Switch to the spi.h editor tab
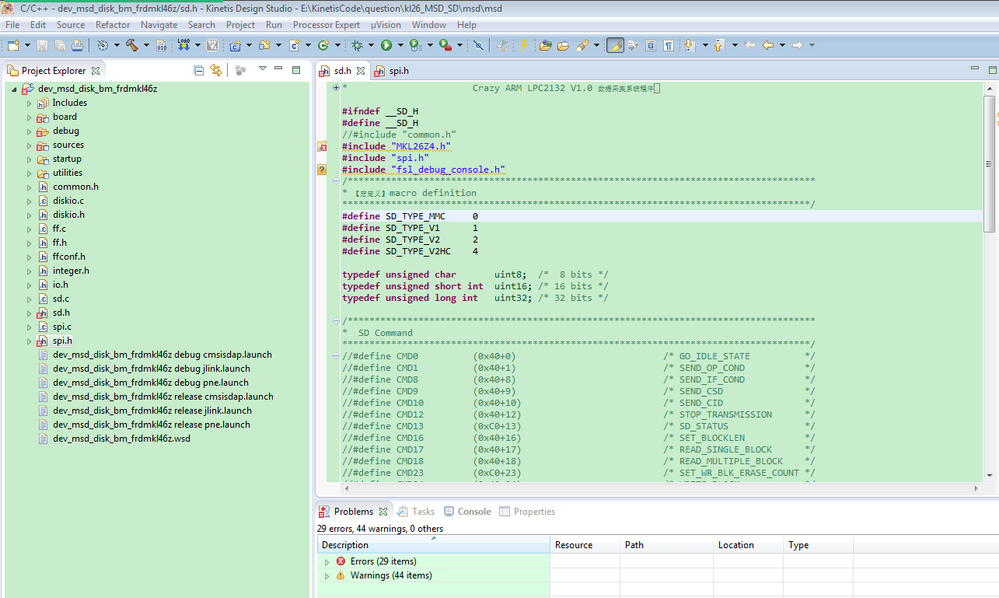999x598 pixels. [x=398, y=71]
